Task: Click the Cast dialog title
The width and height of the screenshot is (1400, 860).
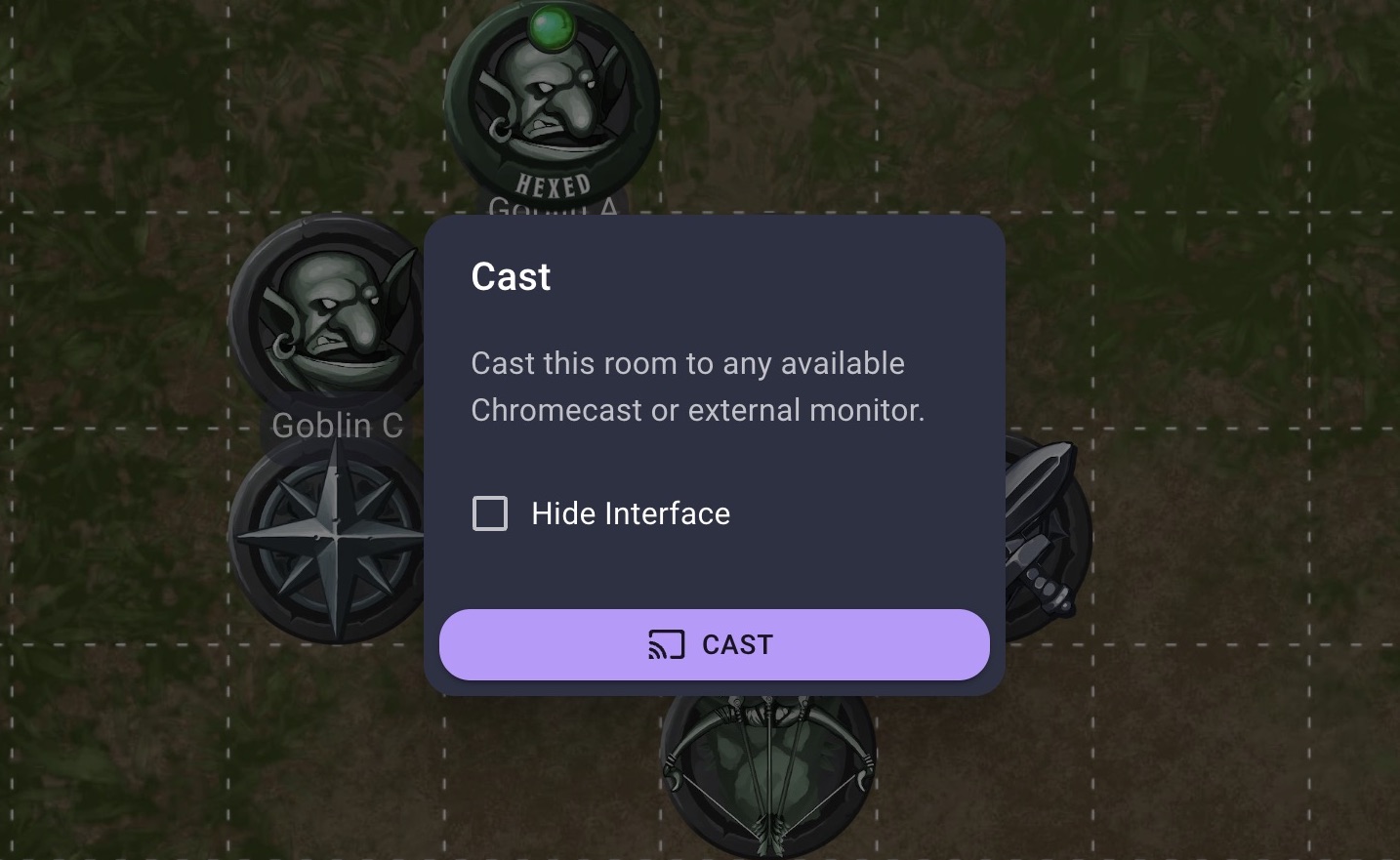Action: [x=511, y=277]
